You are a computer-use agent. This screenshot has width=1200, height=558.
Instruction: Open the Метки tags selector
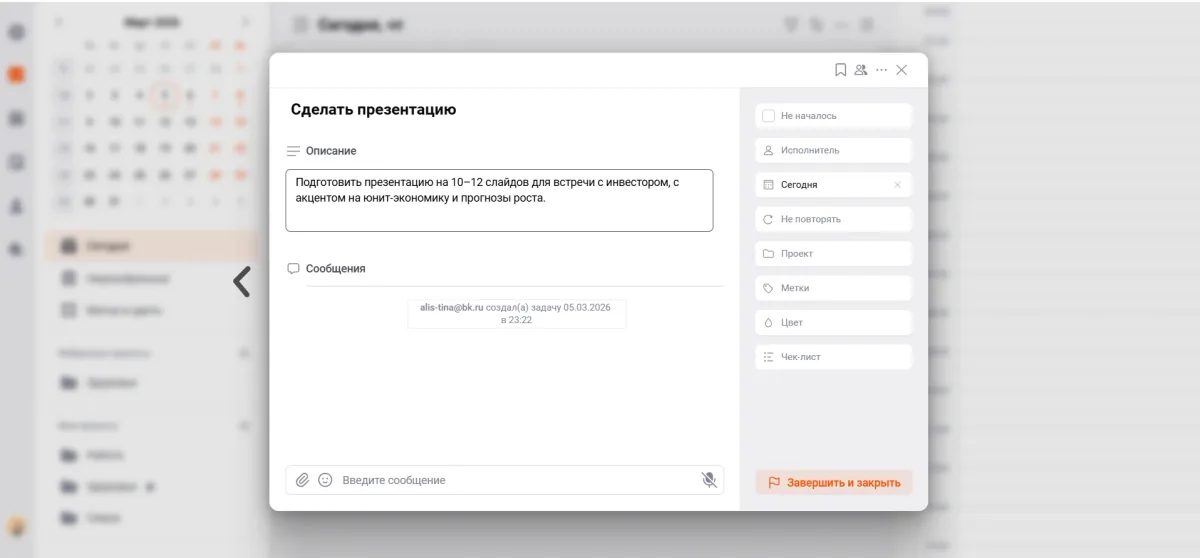[x=833, y=288]
